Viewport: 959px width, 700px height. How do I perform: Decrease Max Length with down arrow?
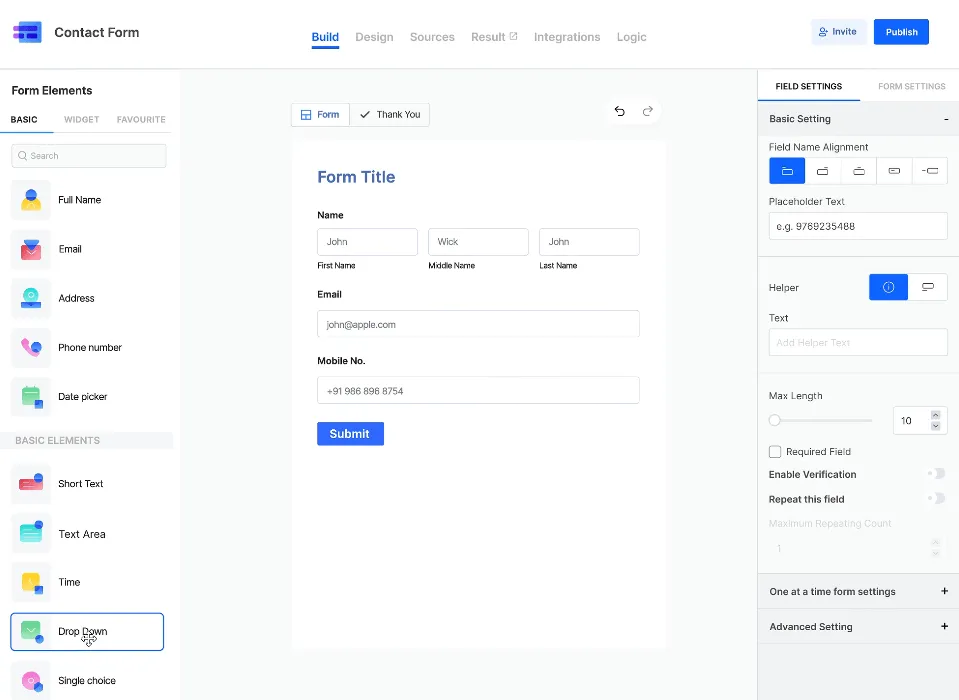click(935, 426)
